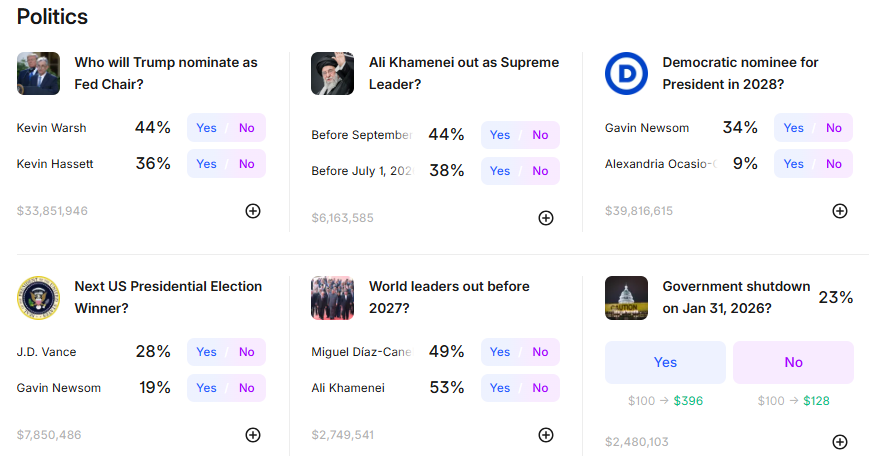Screen dimensions: 869x464
Task: Click plus icon on World leaders out market
Action: point(546,435)
